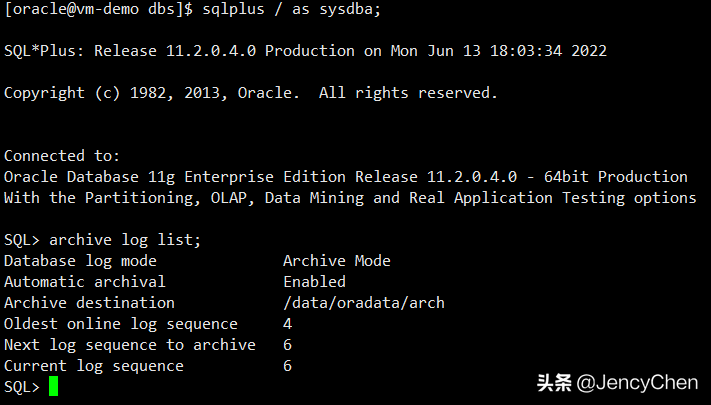
Task: Click the green cursor block at the prompt
Action: 53,387
